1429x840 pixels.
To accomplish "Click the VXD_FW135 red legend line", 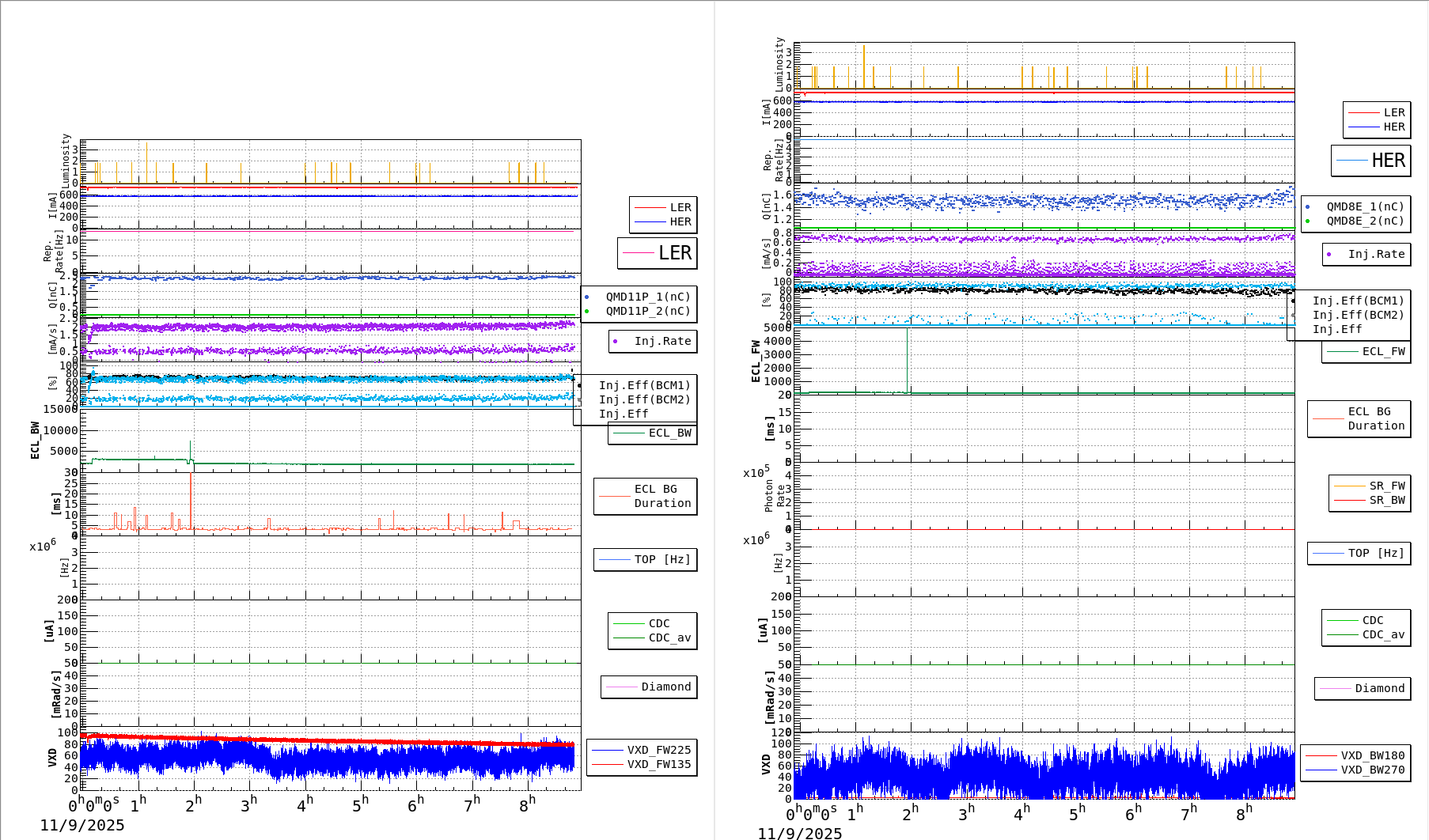I will 607,764.
